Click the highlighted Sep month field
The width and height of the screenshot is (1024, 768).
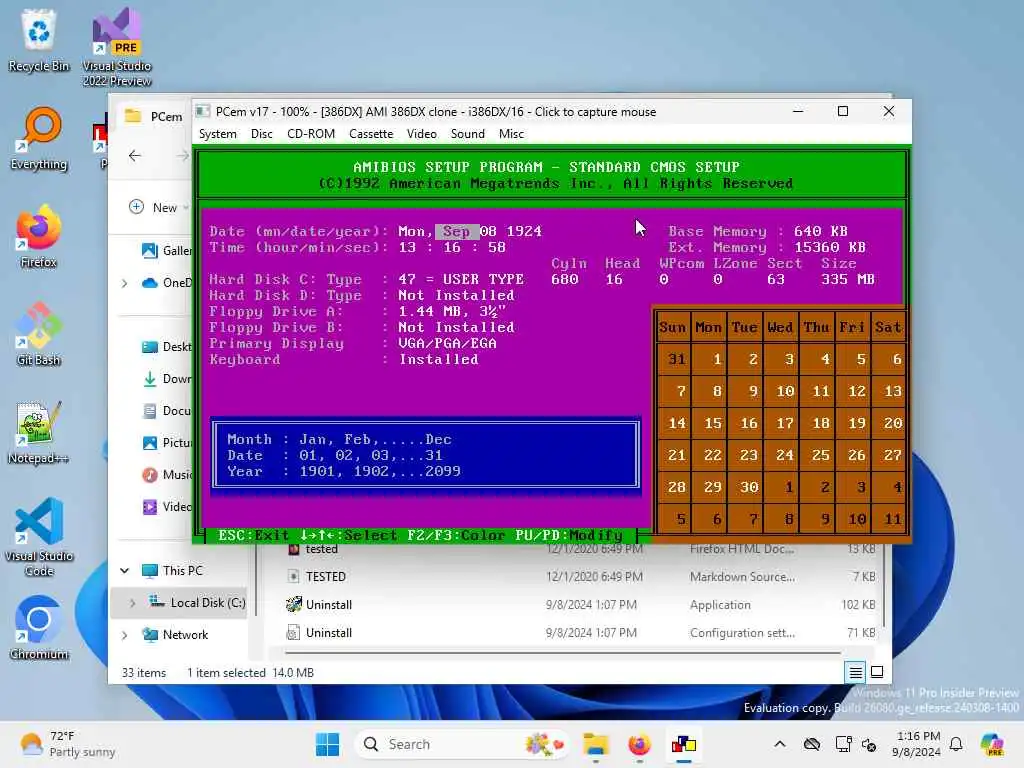coord(456,231)
